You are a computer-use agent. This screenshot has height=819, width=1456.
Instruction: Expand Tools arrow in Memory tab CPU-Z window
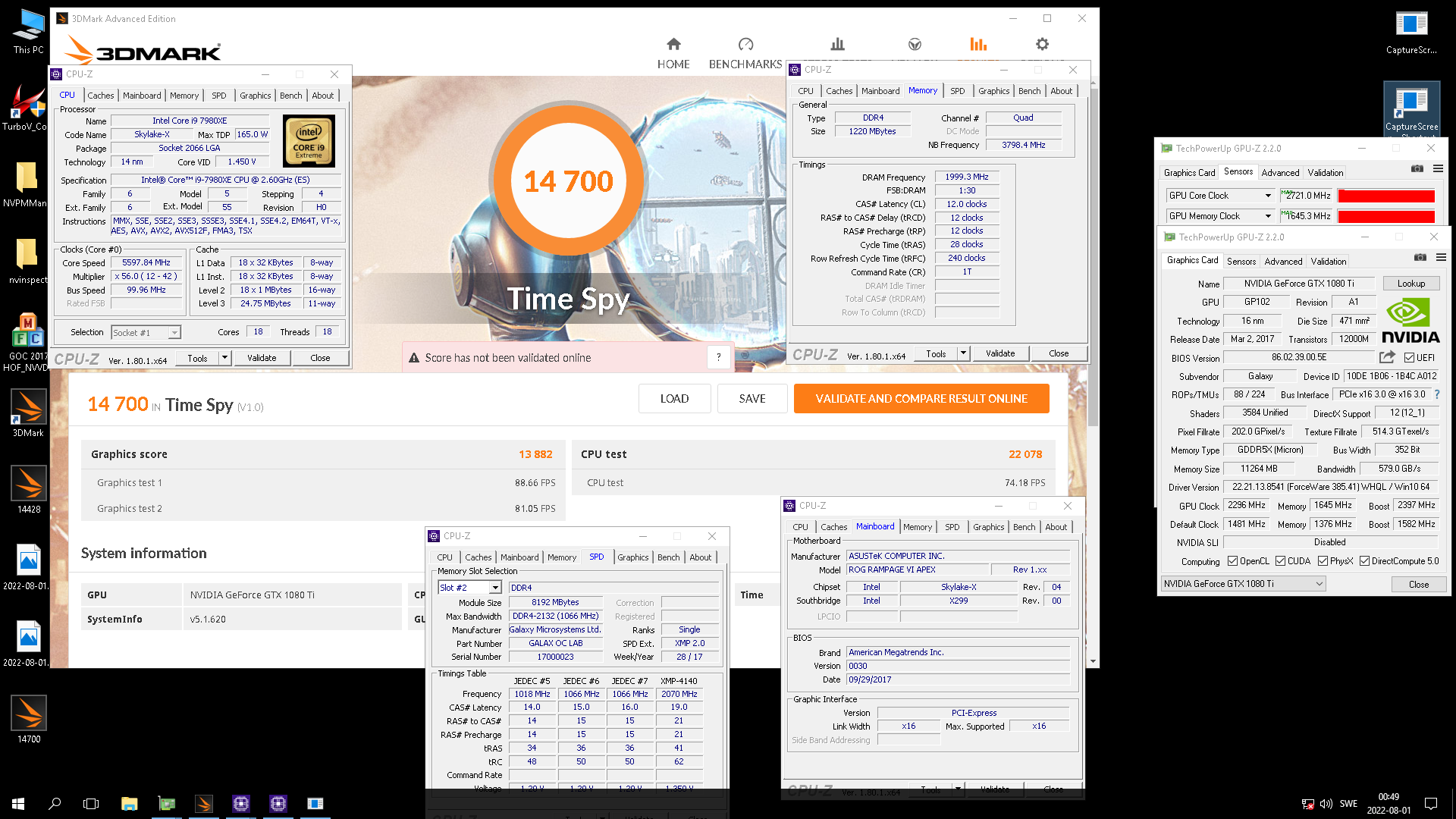click(963, 353)
